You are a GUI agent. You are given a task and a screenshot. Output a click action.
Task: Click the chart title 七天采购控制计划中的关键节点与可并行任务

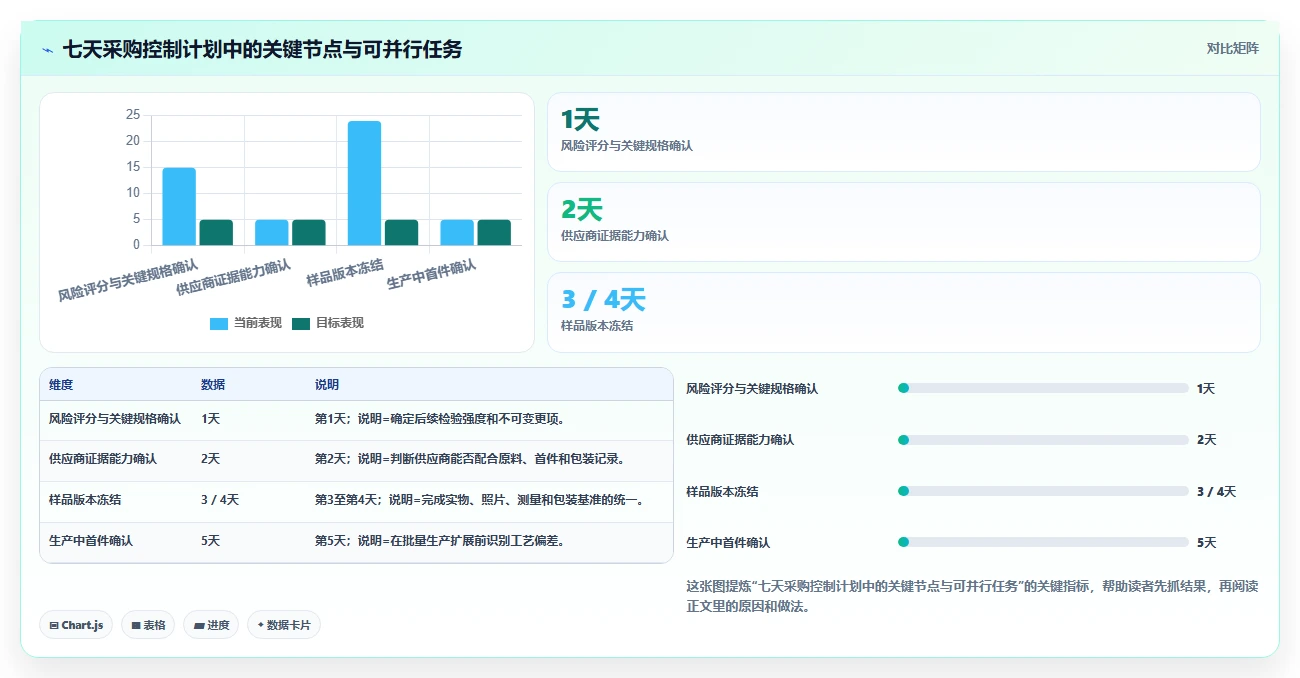(x=262, y=49)
